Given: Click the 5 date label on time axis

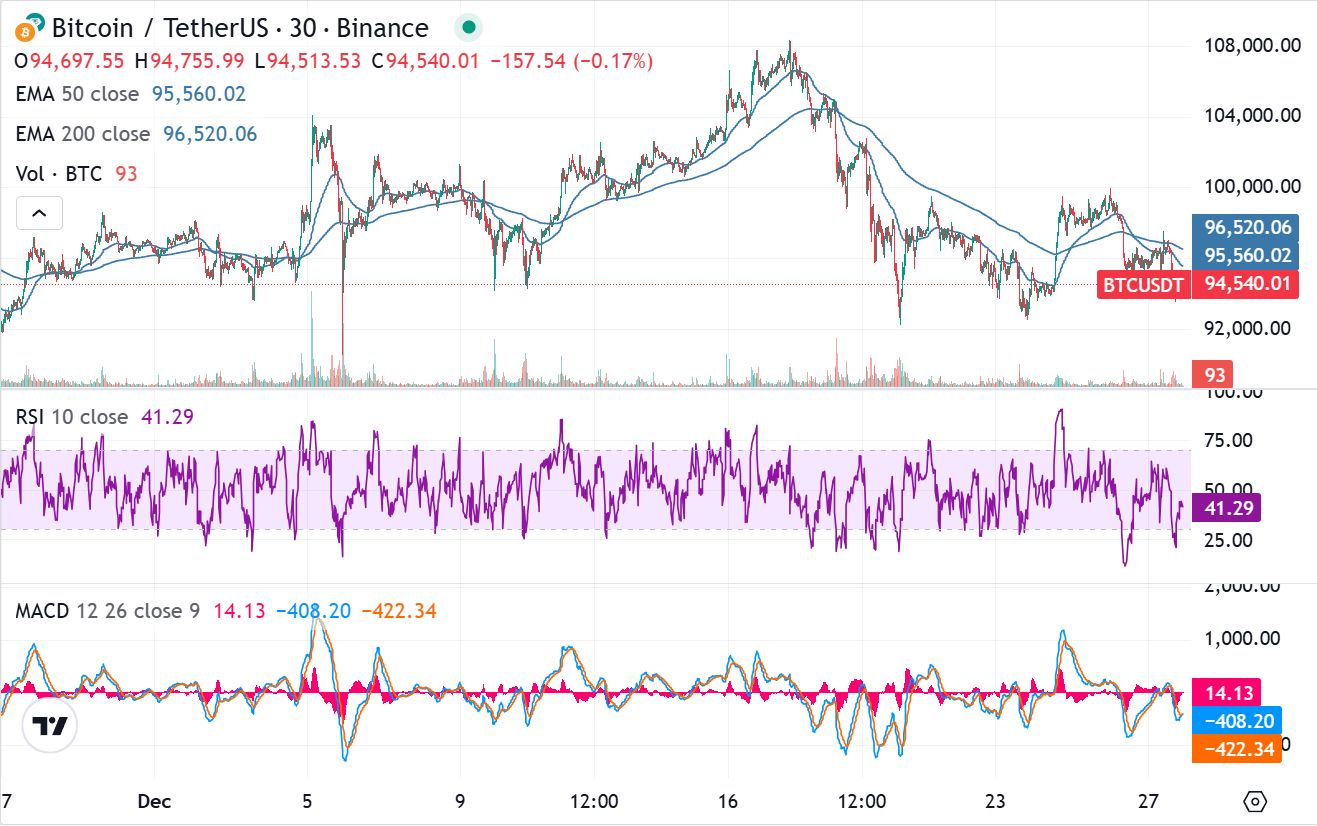Looking at the screenshot, I should (x=307, y=802).
